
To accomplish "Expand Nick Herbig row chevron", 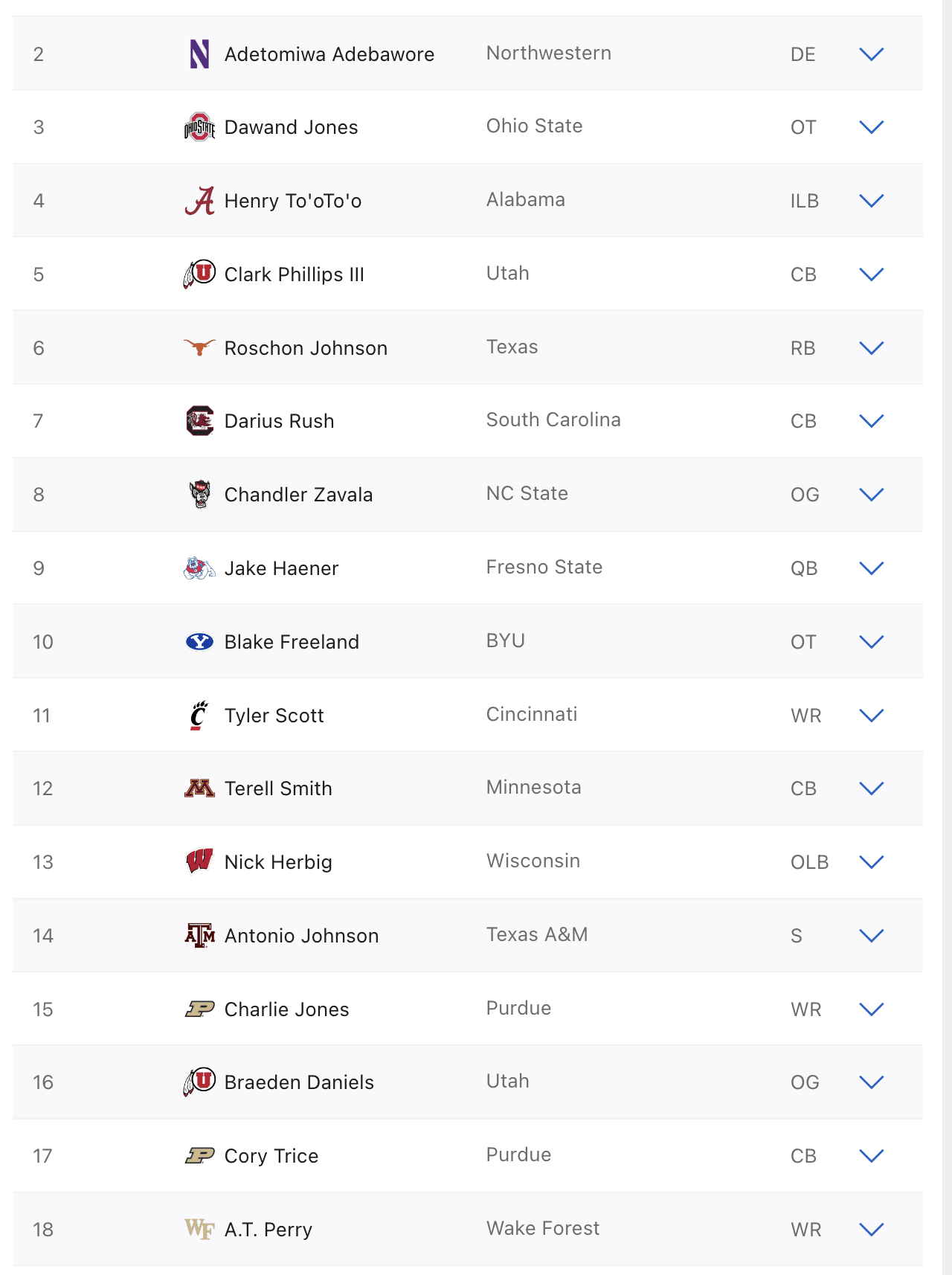I will [x=871, y=862].
